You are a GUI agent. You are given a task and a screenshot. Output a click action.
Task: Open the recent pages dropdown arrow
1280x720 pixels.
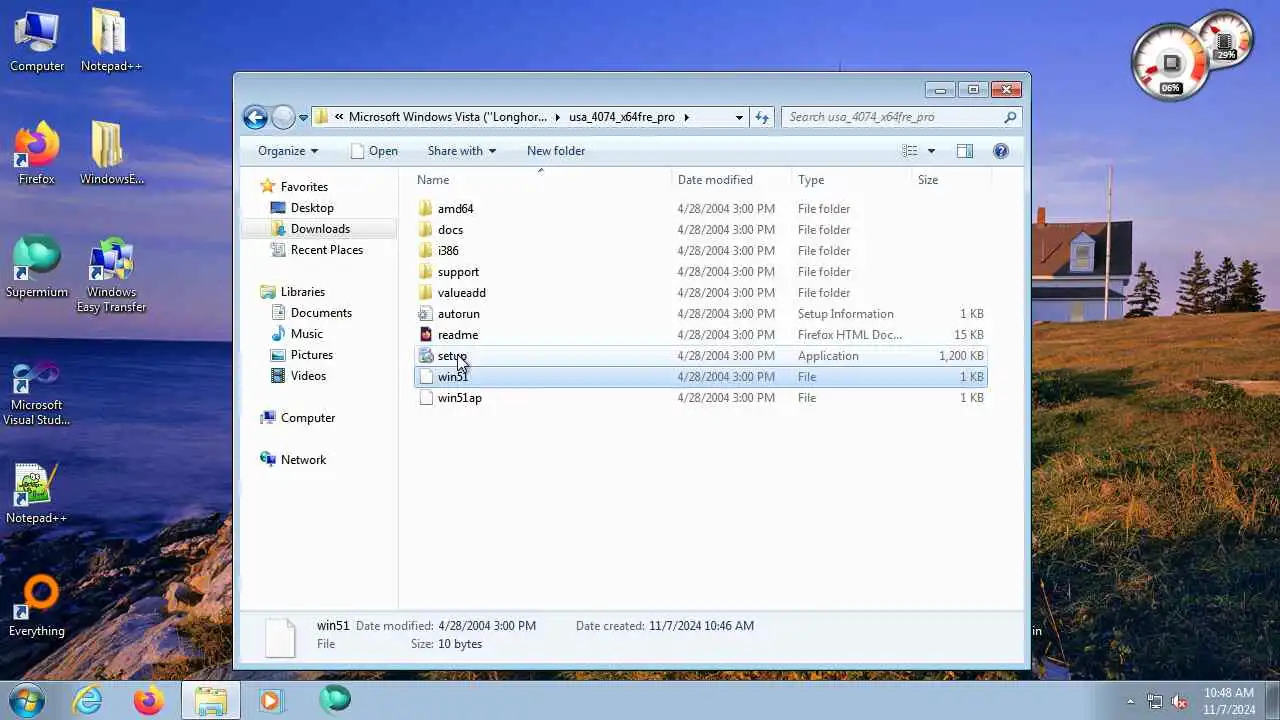coord(303,118)
